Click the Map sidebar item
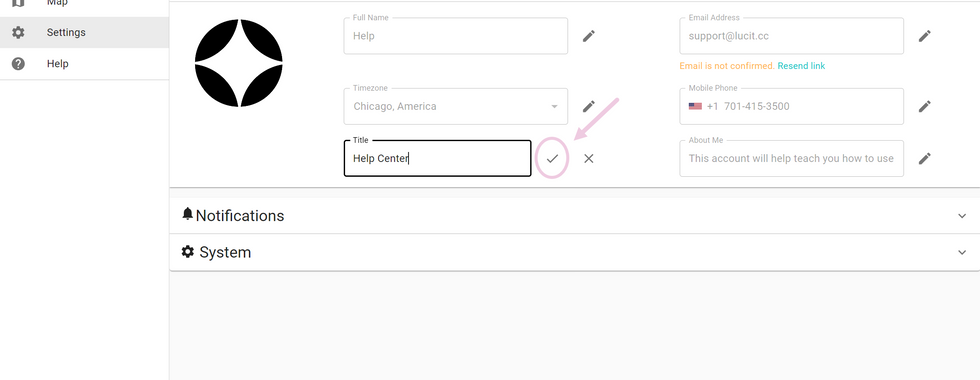The height and width of the screenshot is (380, 980). pos(84,4)
